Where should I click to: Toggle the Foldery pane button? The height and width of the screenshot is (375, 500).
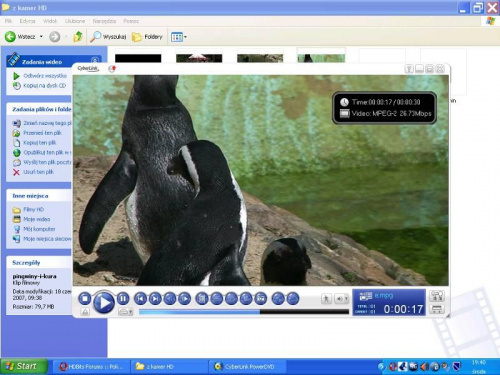coord(147,37)
